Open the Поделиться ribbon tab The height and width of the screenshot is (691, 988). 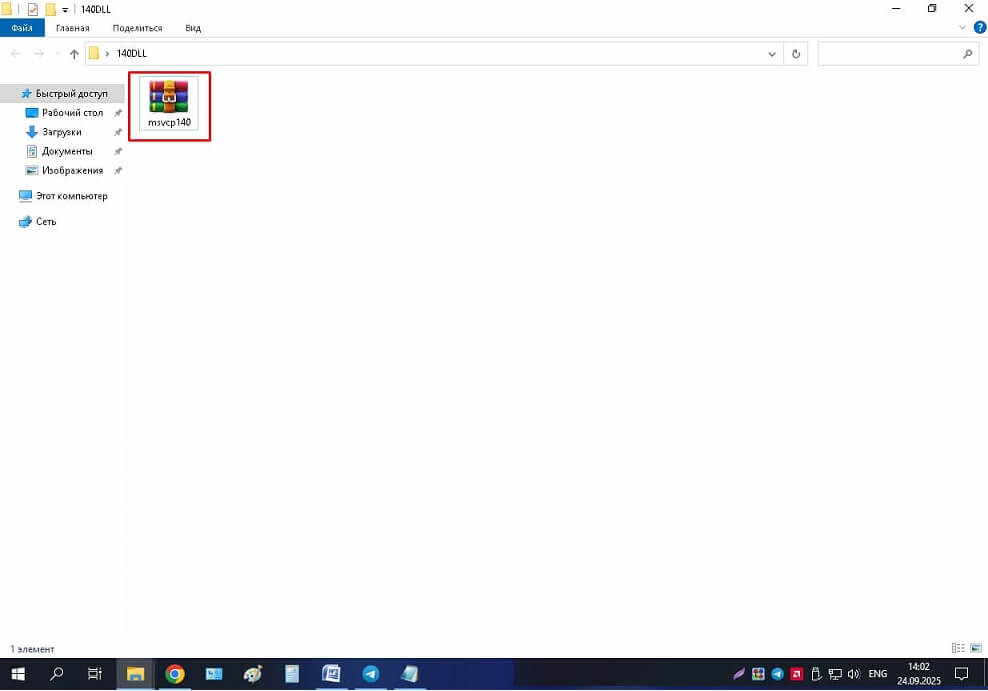[137, 28]
